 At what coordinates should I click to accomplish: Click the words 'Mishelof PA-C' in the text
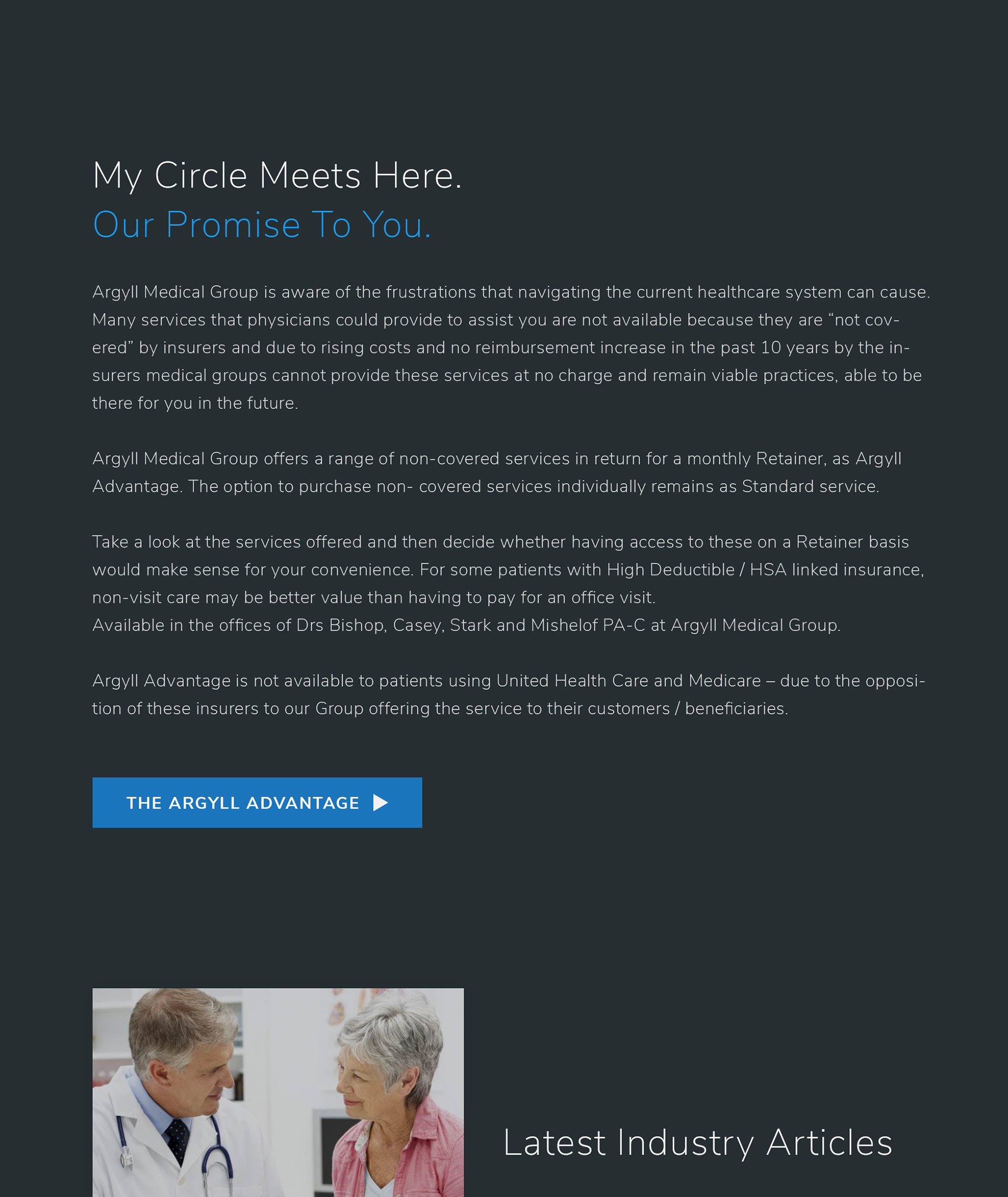[588, 625]
